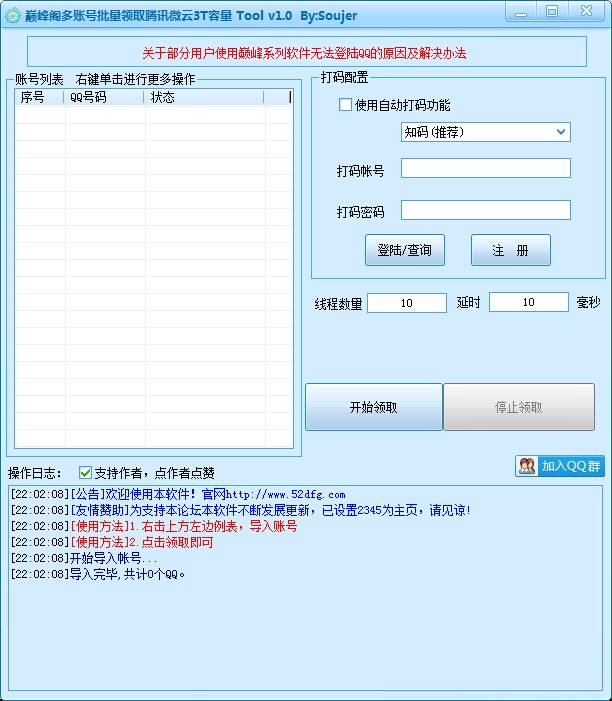Open the 知码(推荐) dropdown
The width and height of the screenshot is (612, 701).
pyautogui.click(x=485, y=132)
